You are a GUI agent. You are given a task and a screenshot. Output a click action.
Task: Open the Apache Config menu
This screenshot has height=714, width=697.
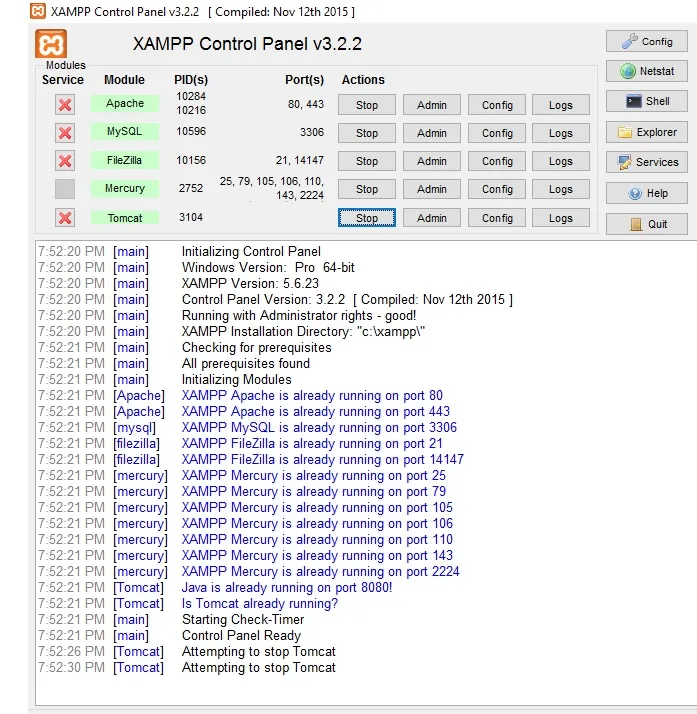[x=497, y=105]
